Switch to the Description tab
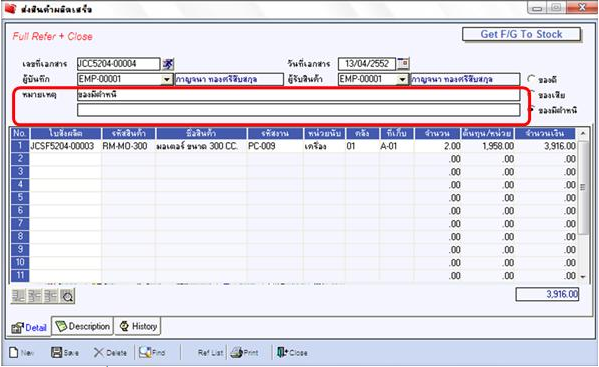This screenshot has width=599, height=367. [x=83, y=327]
